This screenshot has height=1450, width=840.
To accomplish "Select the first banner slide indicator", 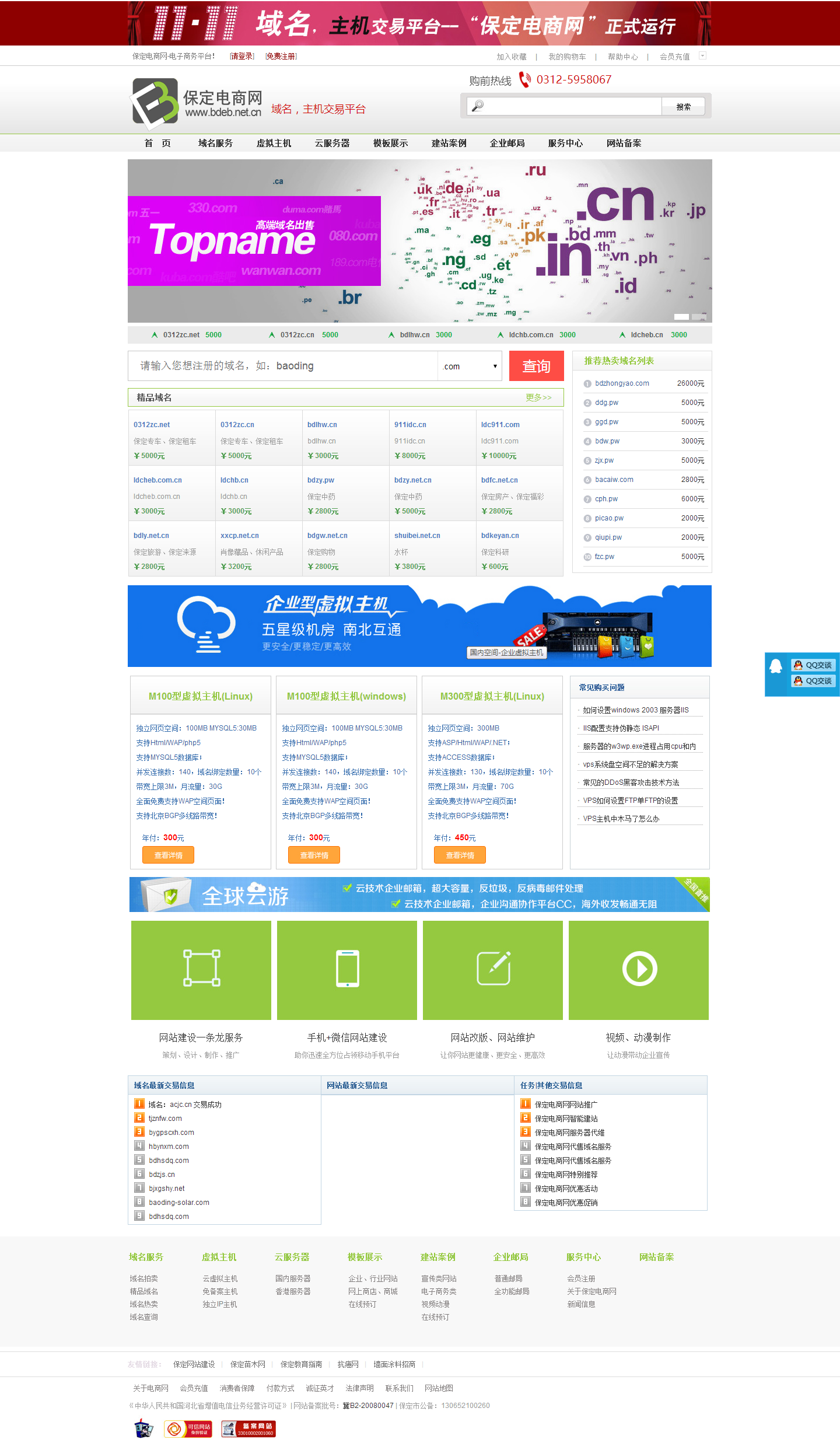I will tap(681, 317).
